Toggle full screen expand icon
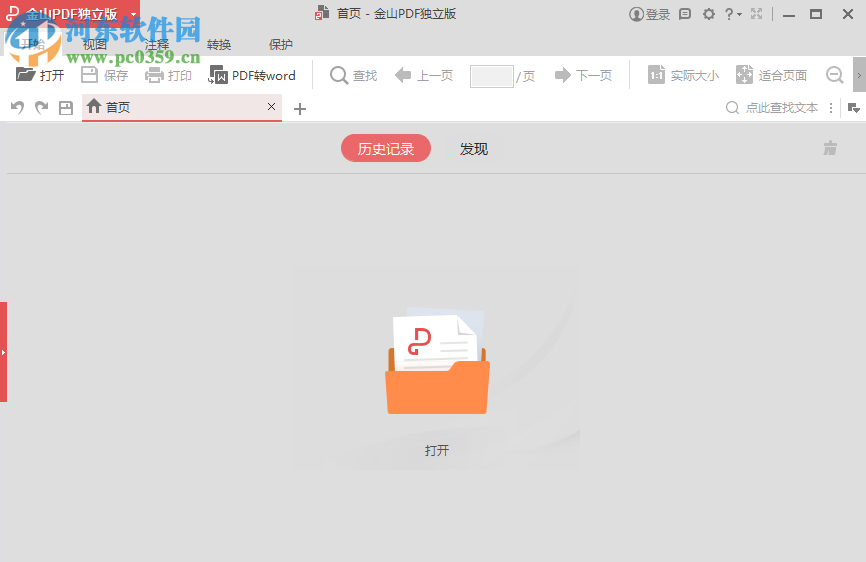The width and height of the screenshot is (866, 562). (x=757, y=14)
